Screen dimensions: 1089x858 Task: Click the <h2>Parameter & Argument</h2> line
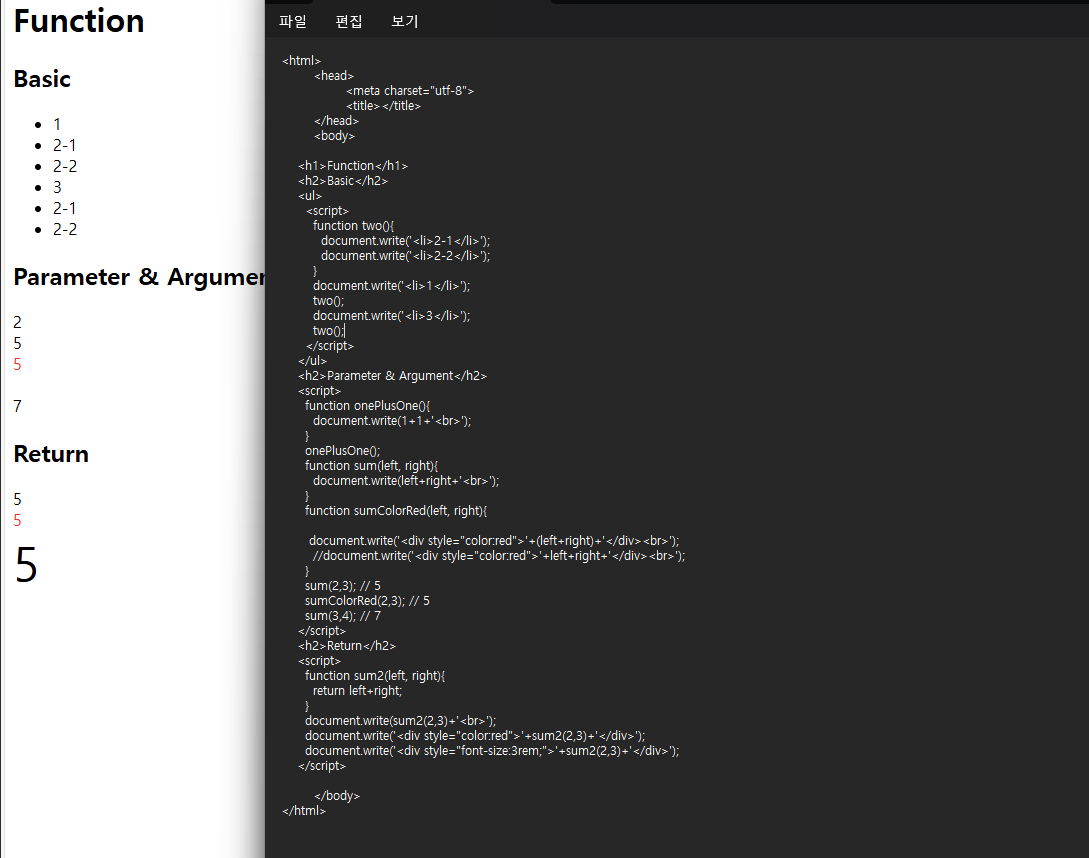(x=392, y=376)
